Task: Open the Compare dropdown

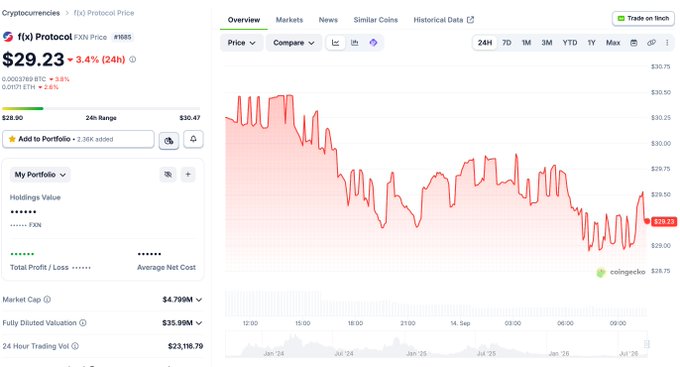Action: tap(294, 43)
